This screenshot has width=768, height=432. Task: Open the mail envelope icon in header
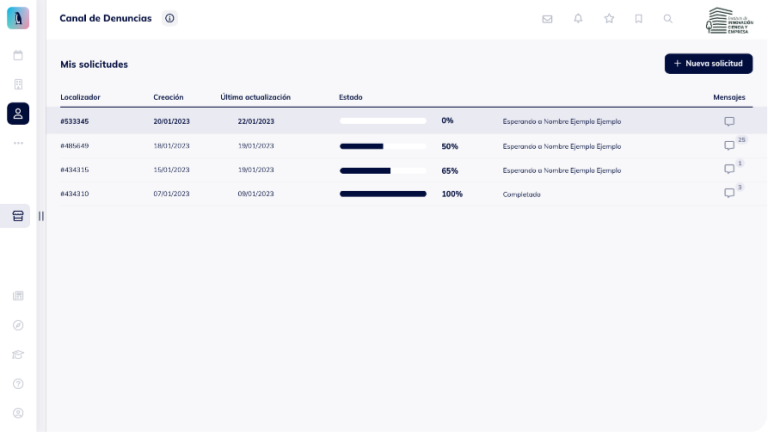point(547,19)
